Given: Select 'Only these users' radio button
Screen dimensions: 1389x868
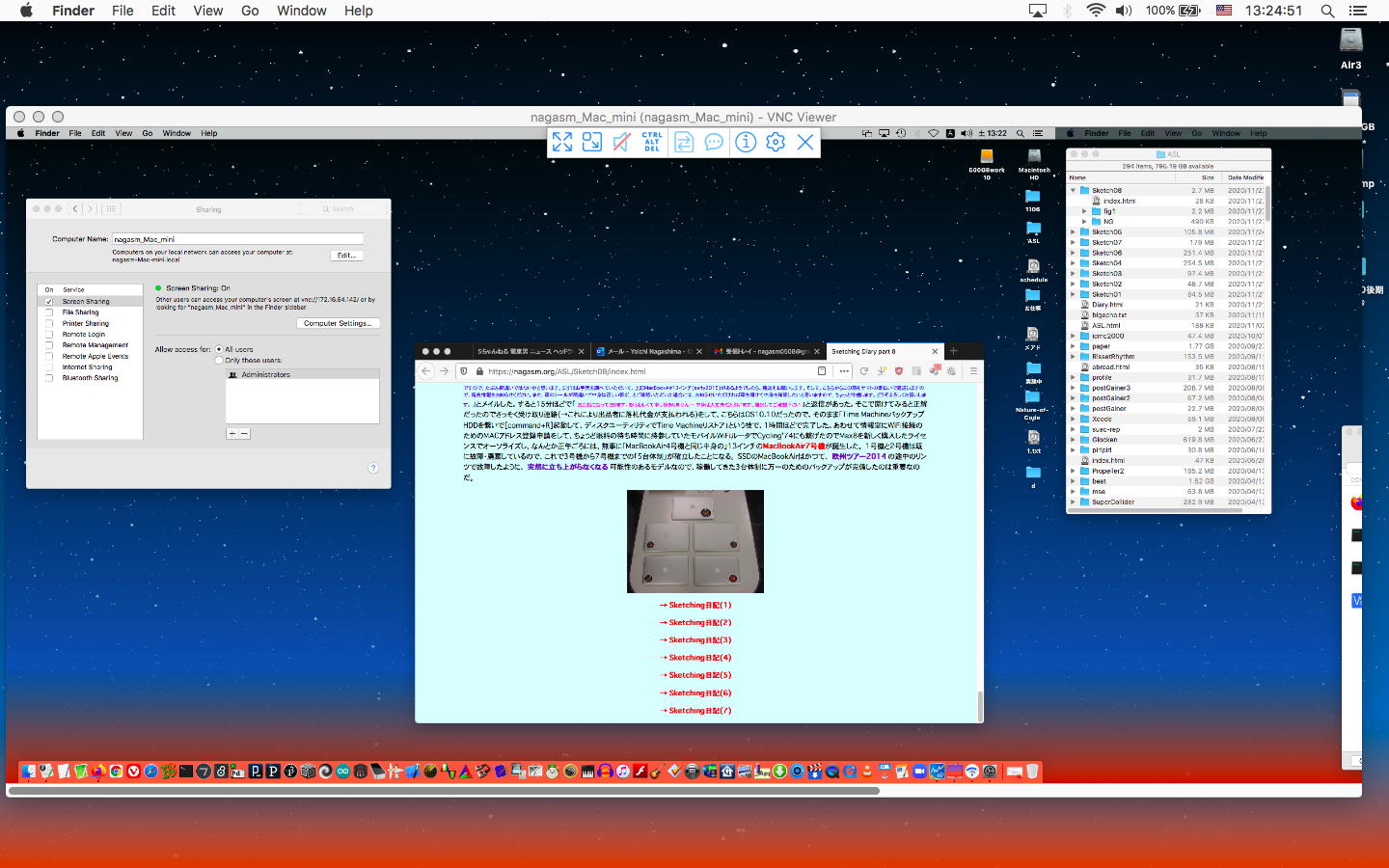Looking at the screenshot, I should coord(219,360).
